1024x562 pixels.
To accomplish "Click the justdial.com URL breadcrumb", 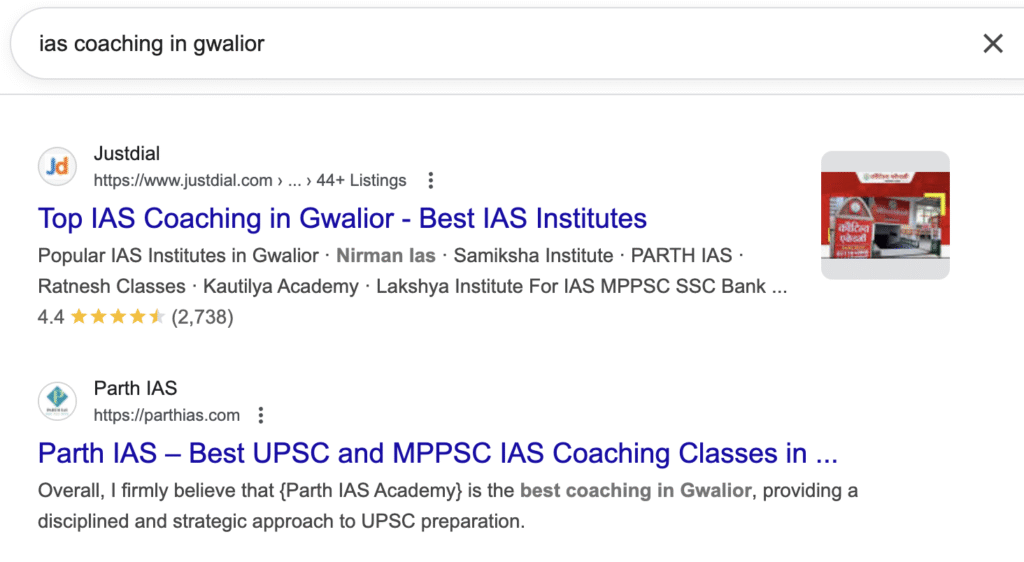I will (x=183, y=181).
